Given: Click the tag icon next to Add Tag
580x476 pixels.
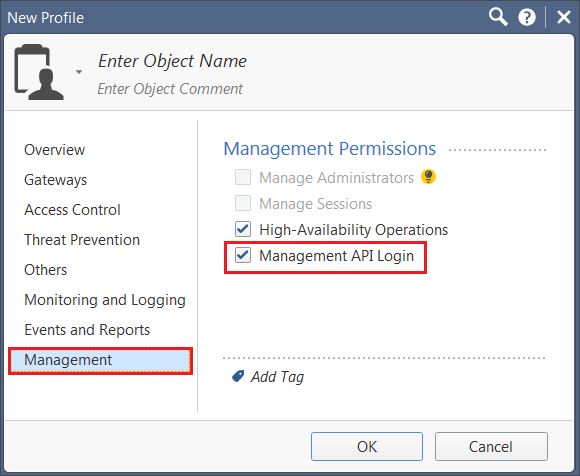Looking at the screenshot, I should pos(238,377).
